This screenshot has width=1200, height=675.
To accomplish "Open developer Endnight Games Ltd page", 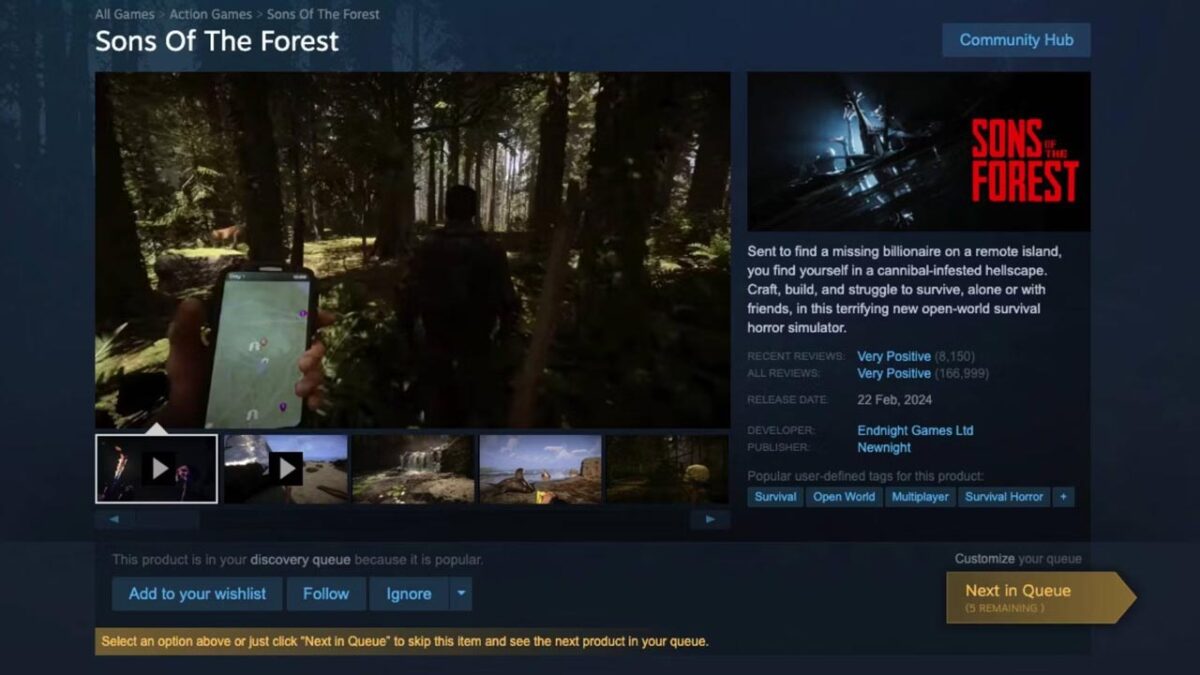I will 915,431.
